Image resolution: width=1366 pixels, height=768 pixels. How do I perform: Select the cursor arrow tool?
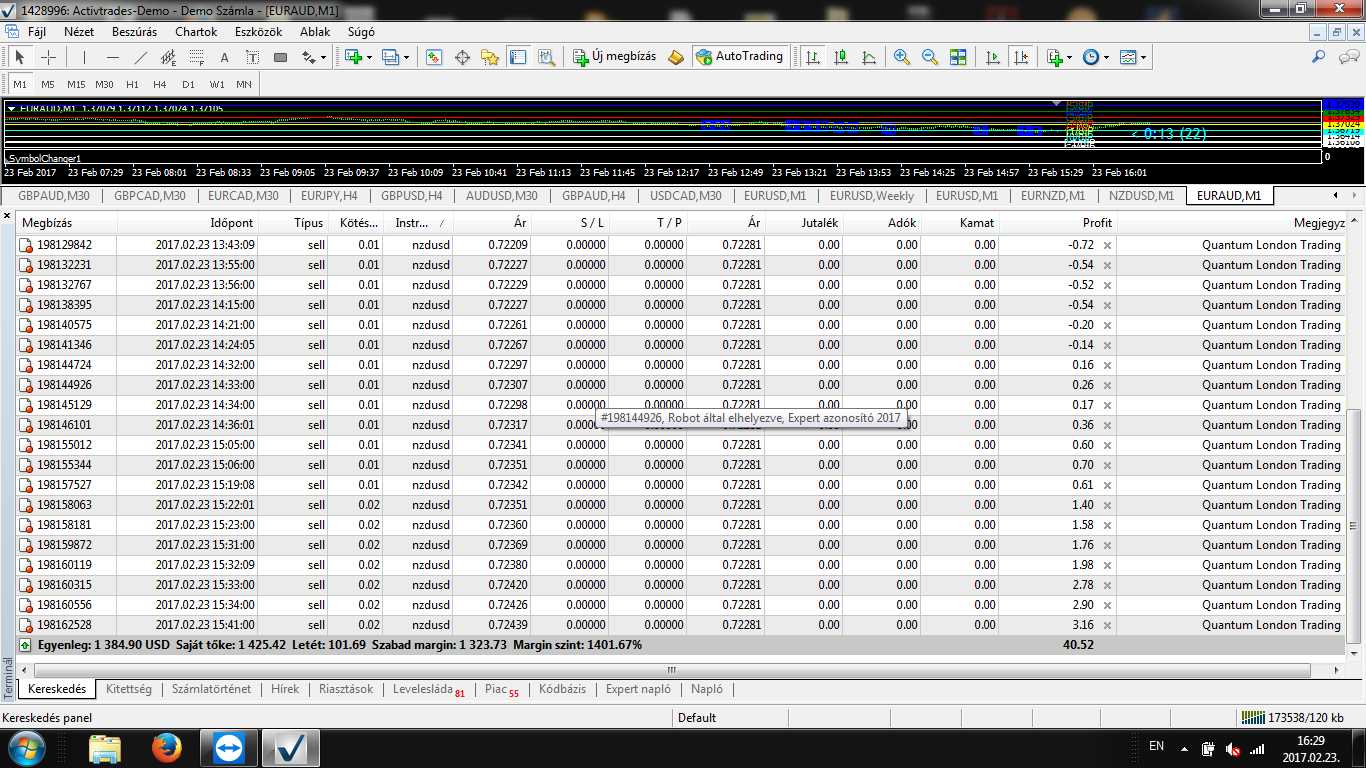point(19,57)
